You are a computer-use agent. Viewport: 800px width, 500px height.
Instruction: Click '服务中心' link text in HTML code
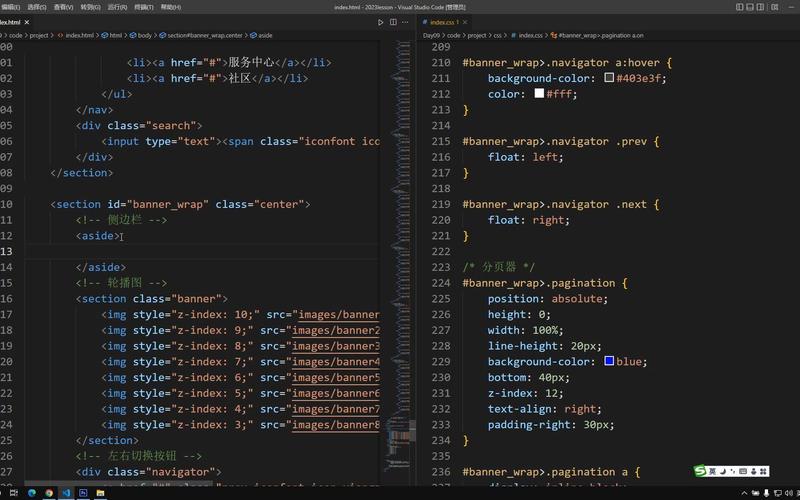tap(251, 62)
